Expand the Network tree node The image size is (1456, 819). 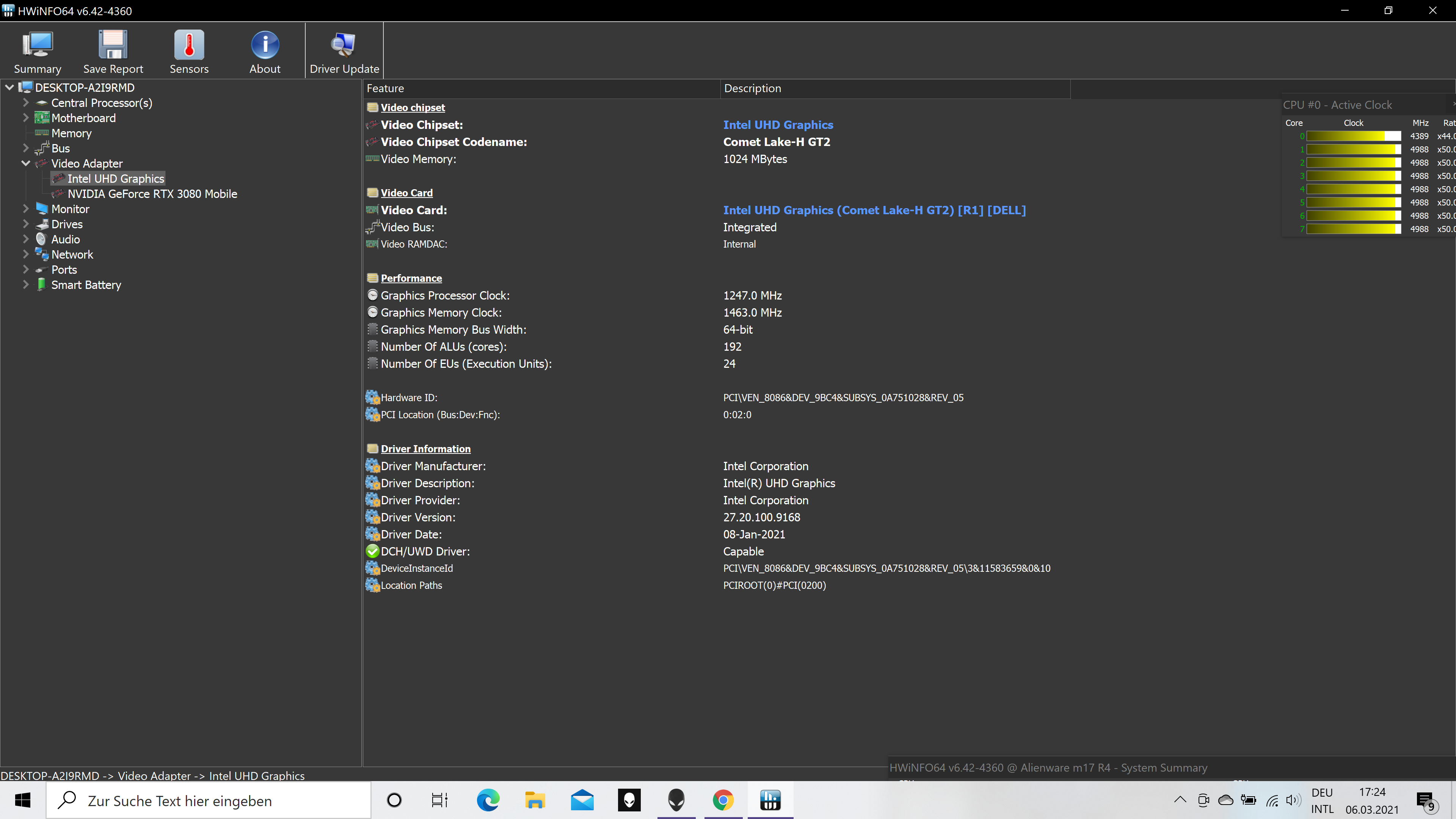pyautogui.click(x=25, y=254)
